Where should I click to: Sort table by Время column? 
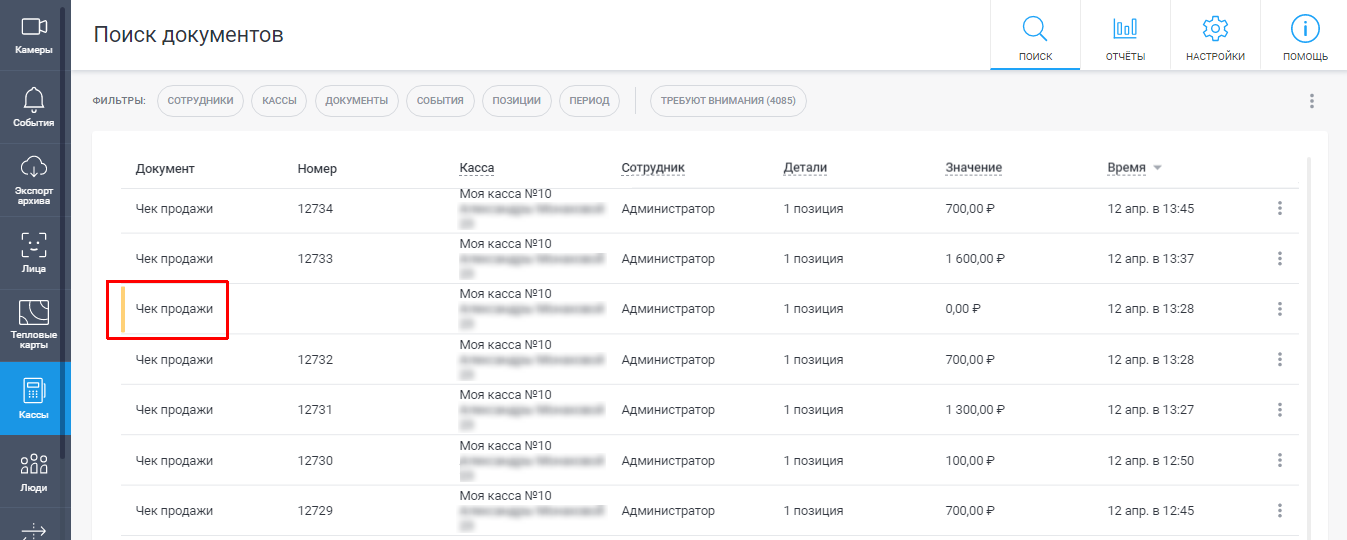pos(1126,168)
